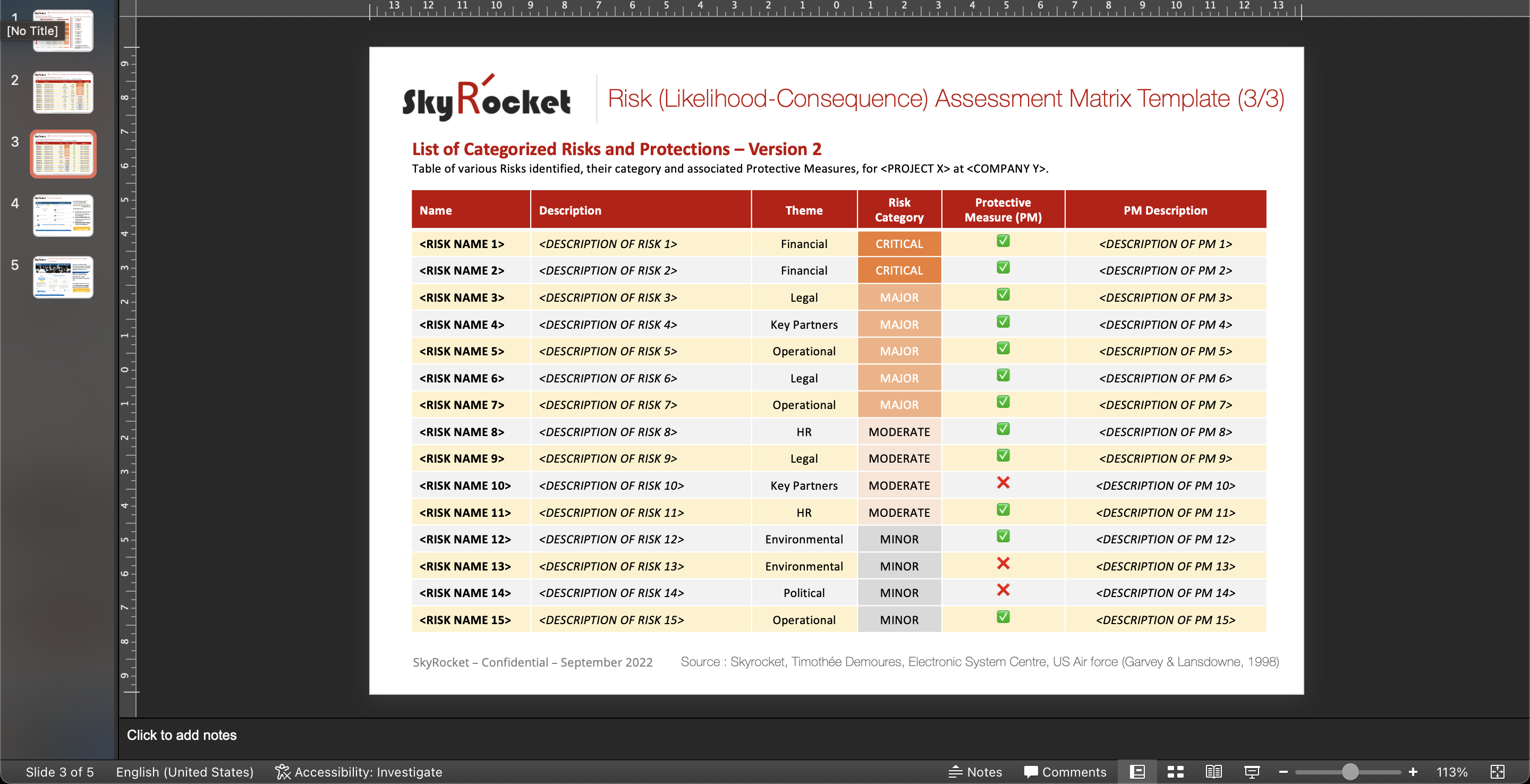Viewport: 1530px width, 784px height.
Task: Click the slide title text
Action: click(x=946, y=98)
